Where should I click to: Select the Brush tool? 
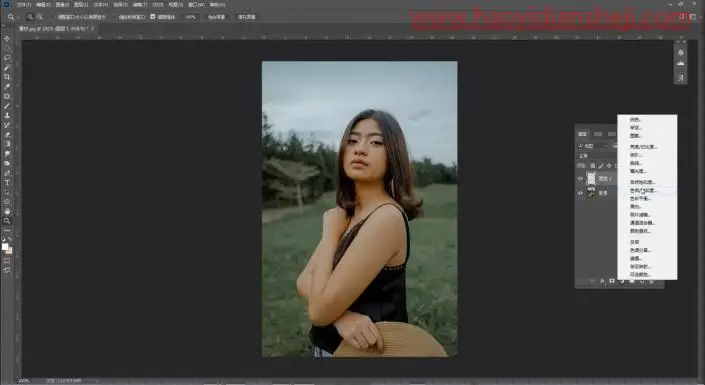pyautogui.click(x=7, y=106)
